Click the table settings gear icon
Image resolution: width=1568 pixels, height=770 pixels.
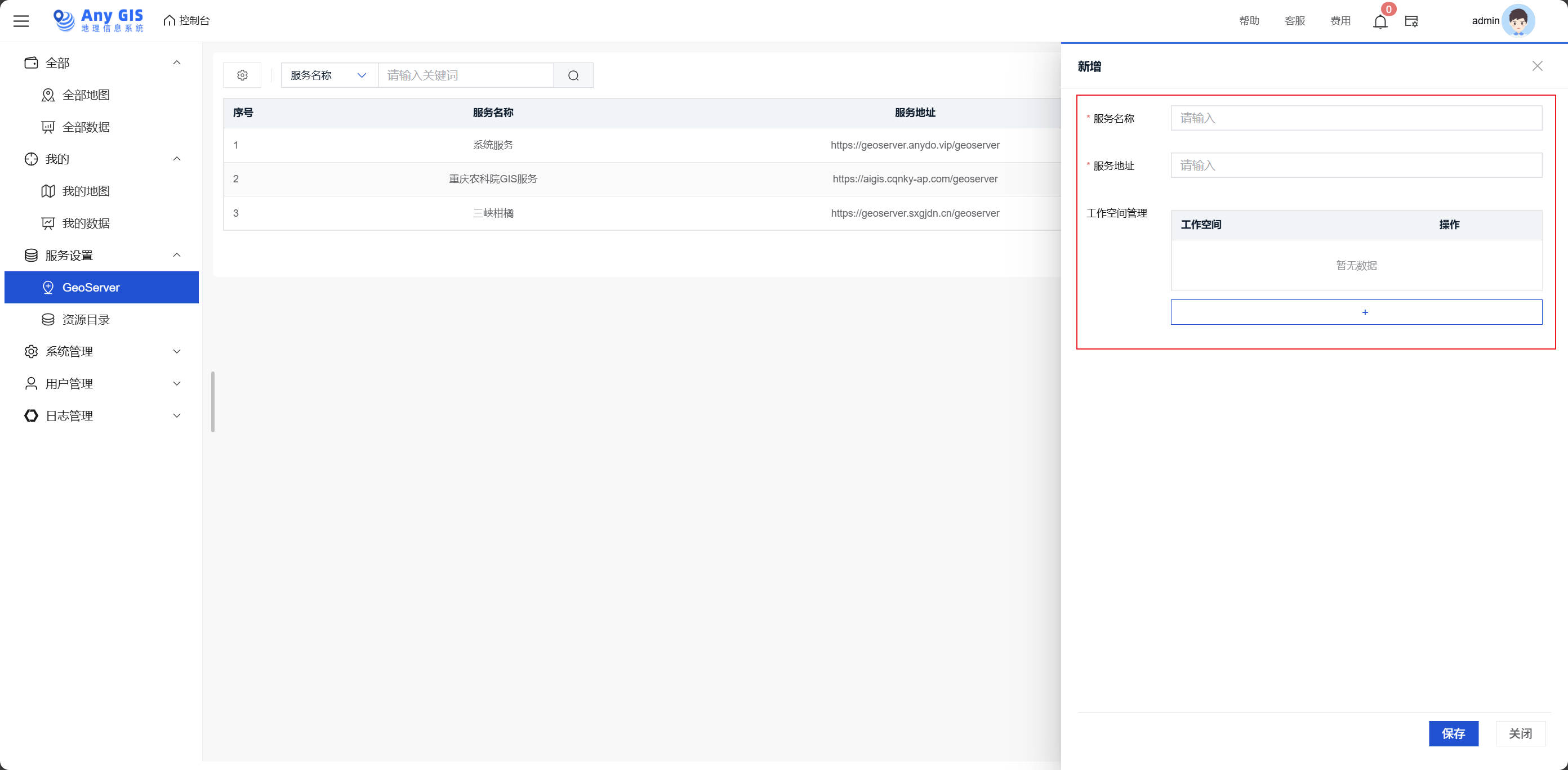coord(242,75)
